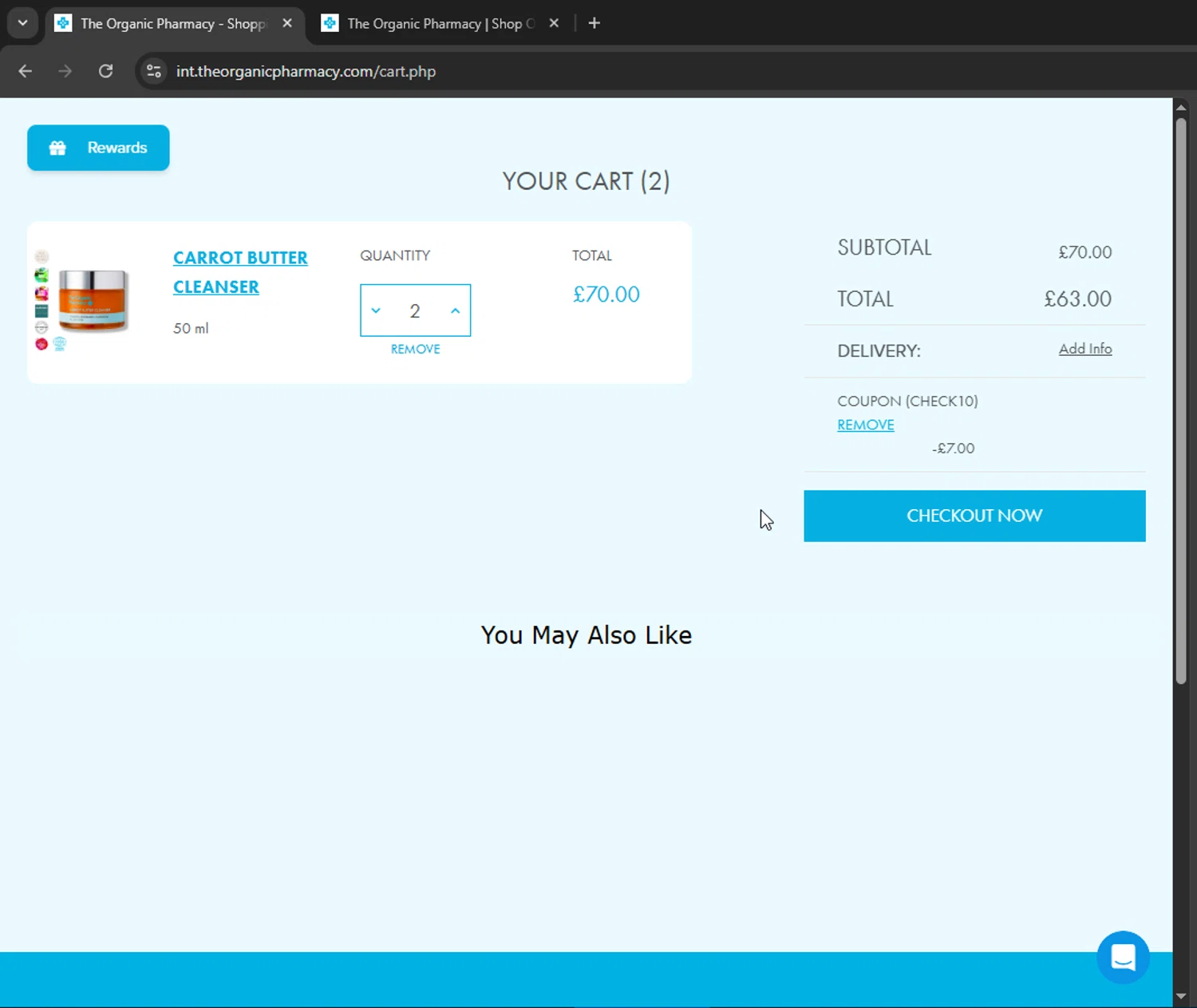The height and width of the screenshot is (1008, 1197).
Task: Click the gift icon in Rewards
Action: click(x=57, y=148)
